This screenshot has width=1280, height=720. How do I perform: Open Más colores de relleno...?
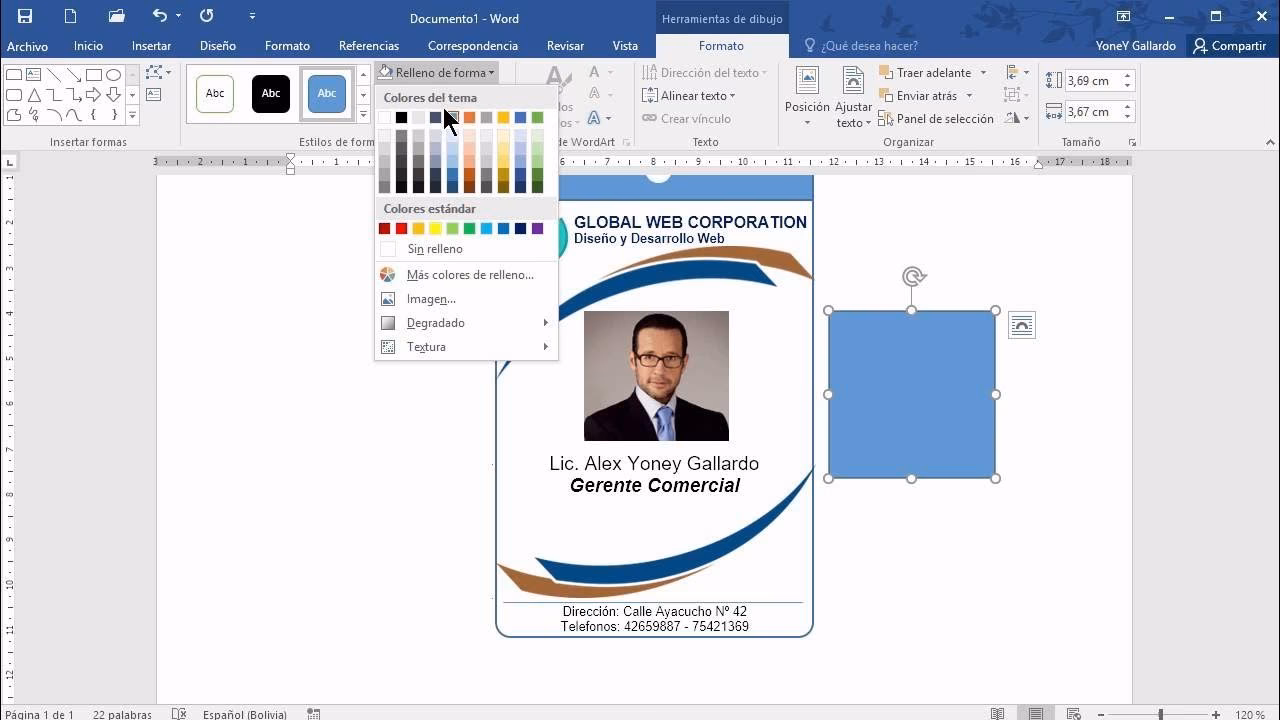tap(469, 275)
